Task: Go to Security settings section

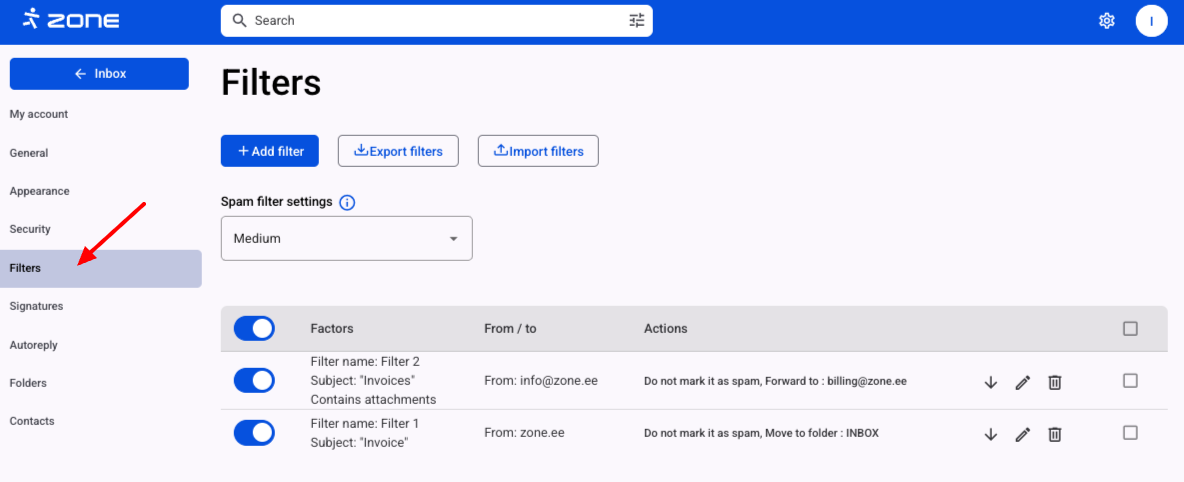Action: [x=30, y=229]
